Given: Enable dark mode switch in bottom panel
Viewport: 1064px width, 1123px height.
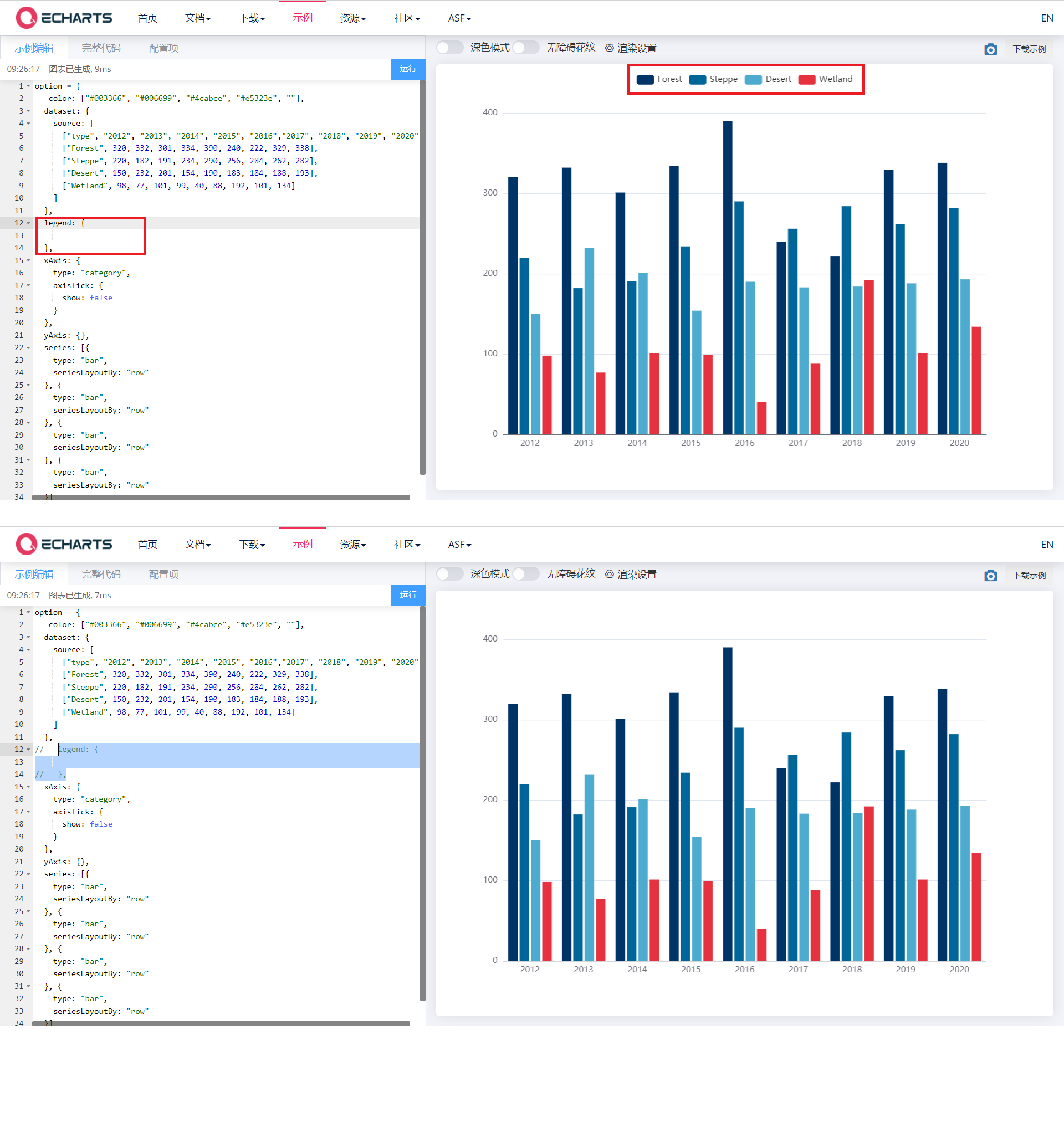Looking at the screenshot, I should pyautogui.click(x=450, y=573).
